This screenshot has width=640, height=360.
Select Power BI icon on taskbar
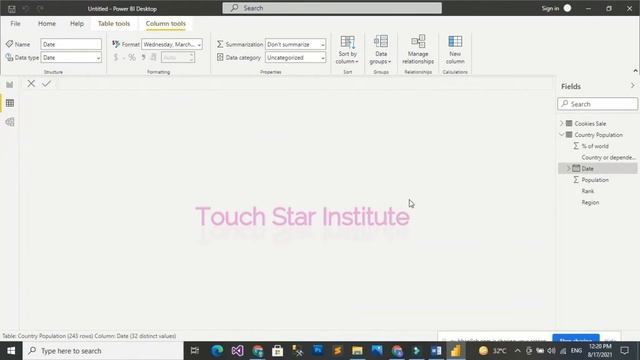(456, 351)
